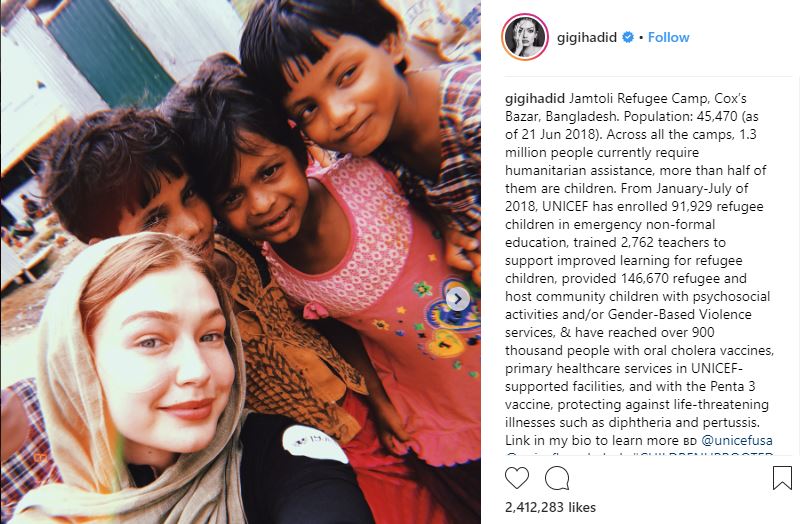
Task: Click the word UNICEF after 2018 in caption
Action: pos(565,207)
